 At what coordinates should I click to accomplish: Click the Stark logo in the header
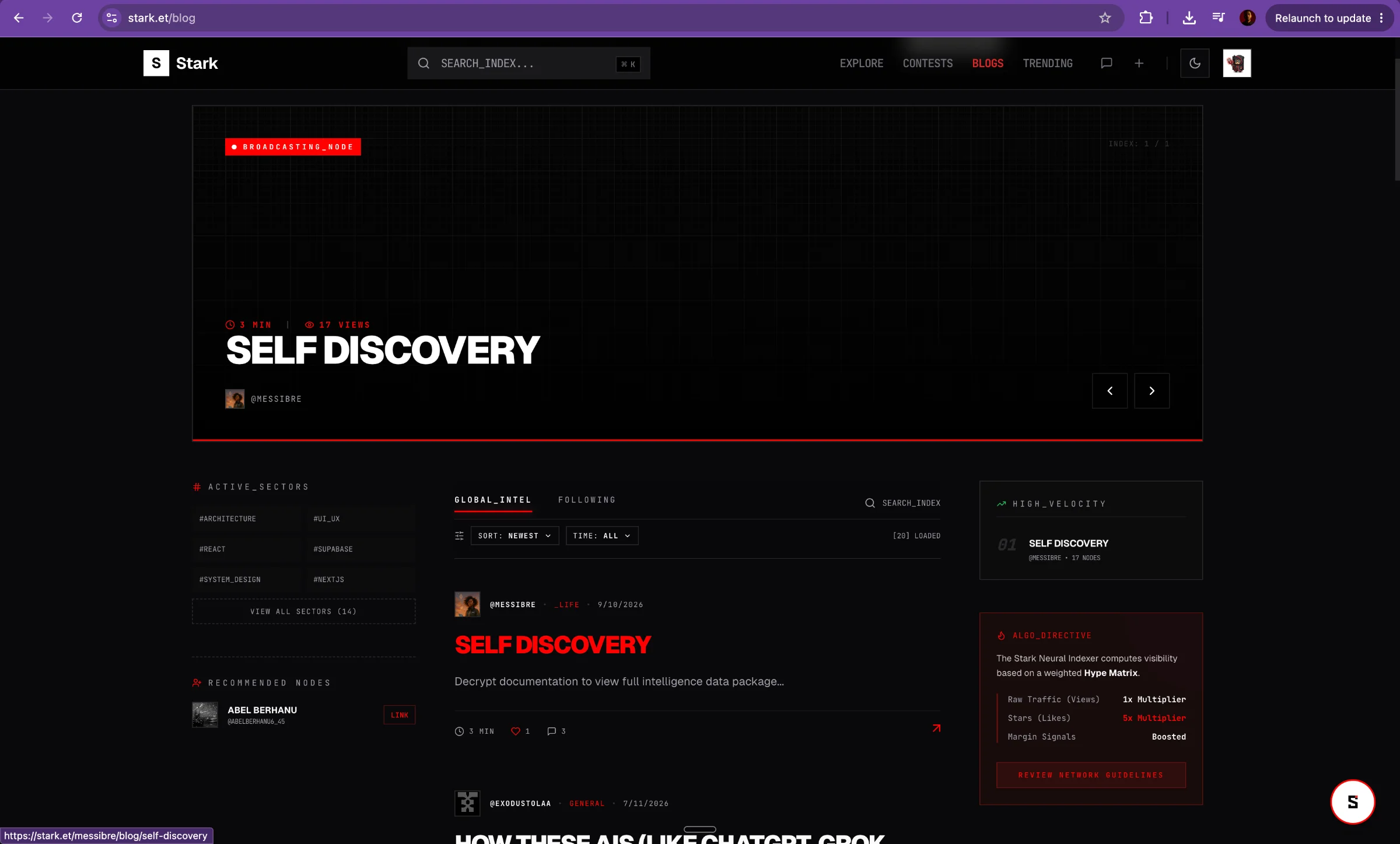click(x=181, y=63)
